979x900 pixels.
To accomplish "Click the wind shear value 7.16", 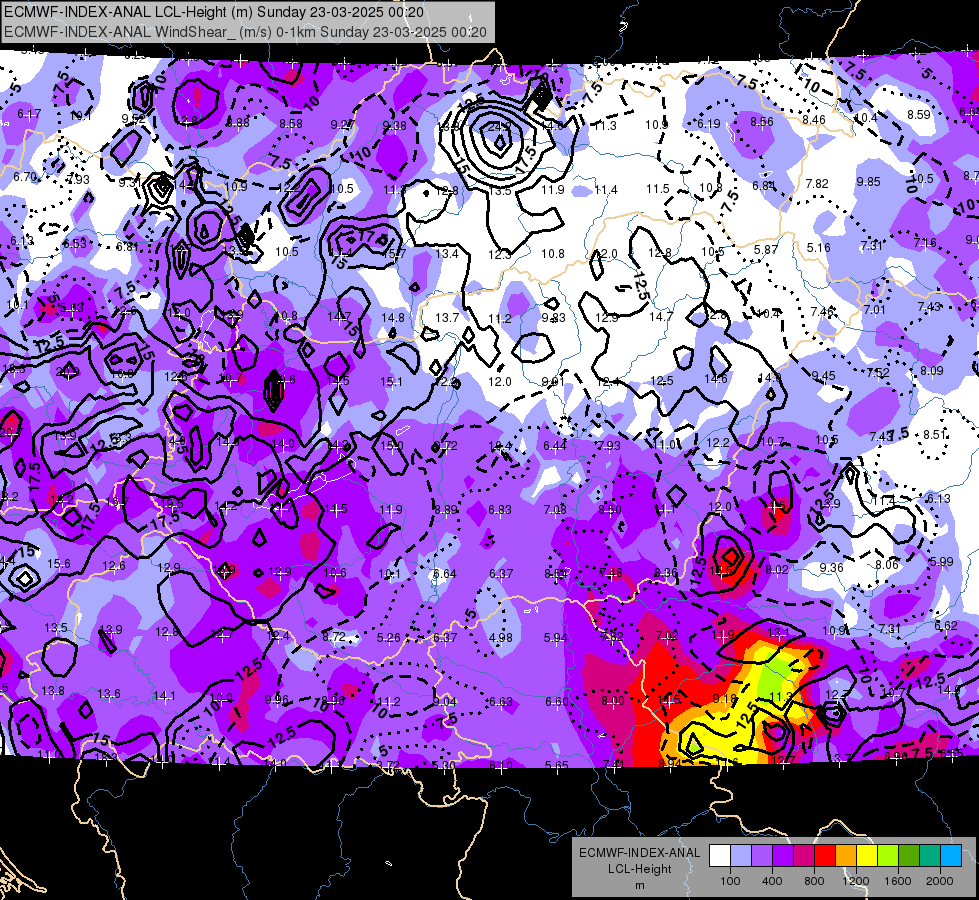I will tap(925, 242).
